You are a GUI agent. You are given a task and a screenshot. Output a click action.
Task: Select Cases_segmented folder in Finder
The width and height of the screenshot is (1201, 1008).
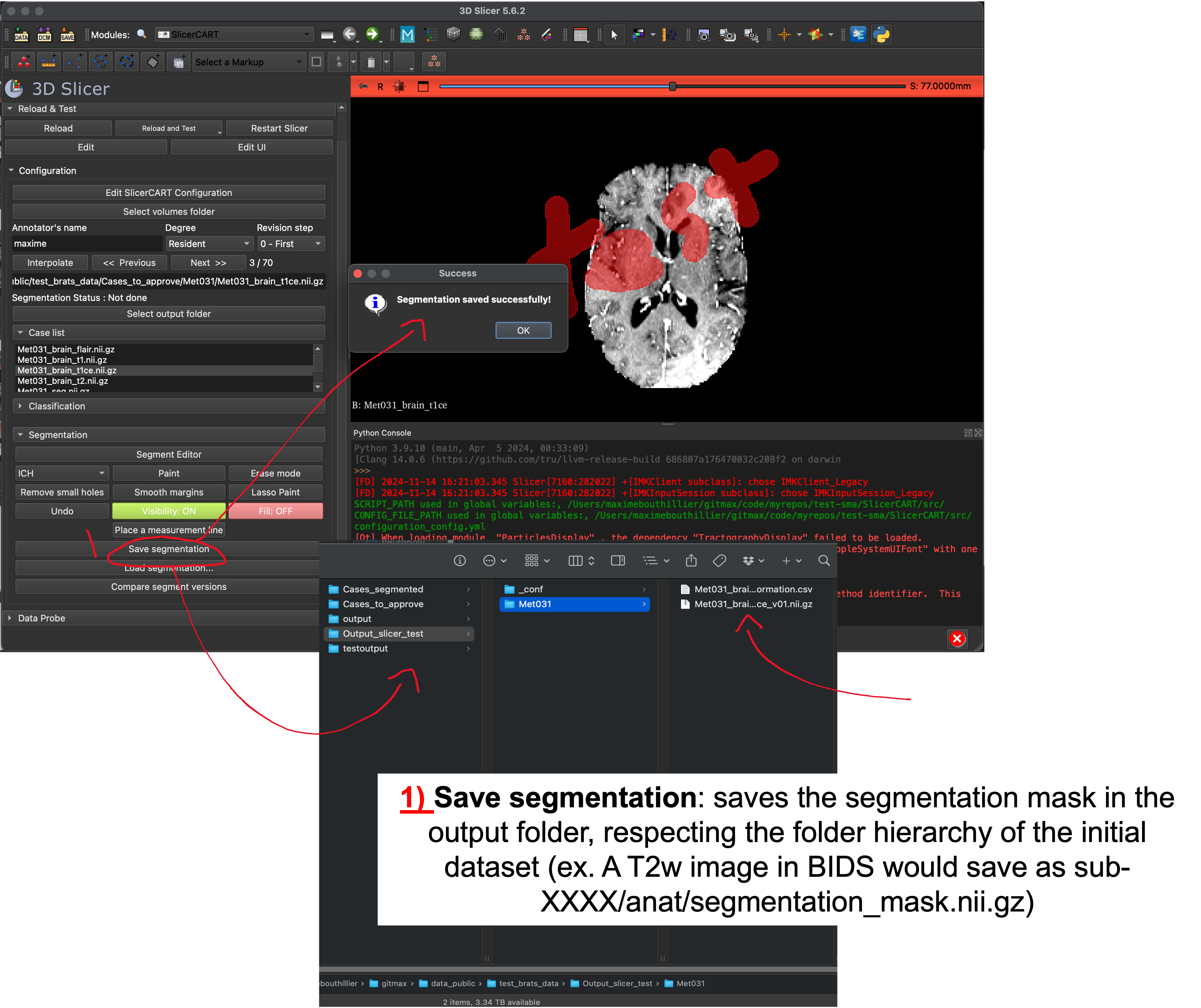(x=400, y=589)
